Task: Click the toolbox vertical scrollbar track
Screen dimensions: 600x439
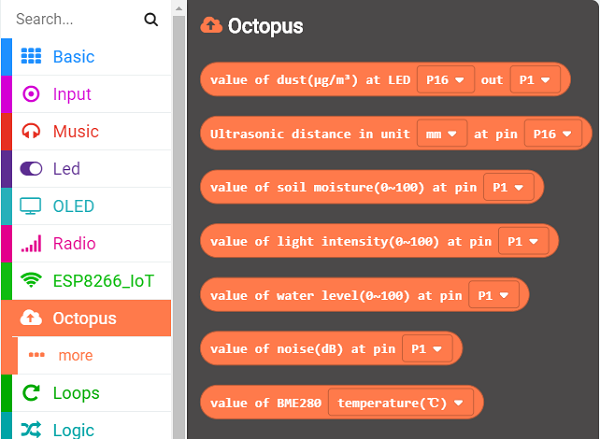Action: [179, 226]
